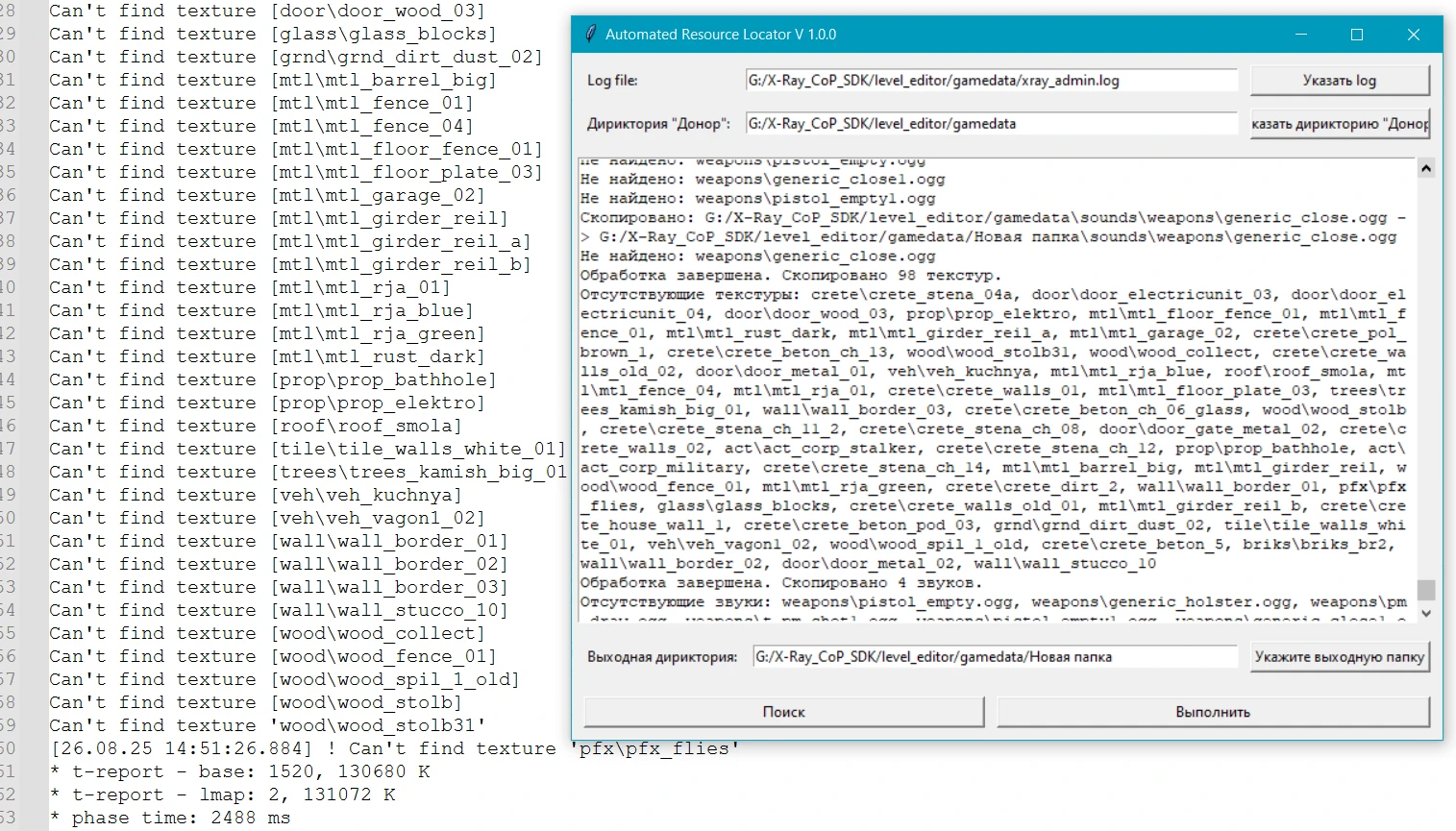Click the 'wood\wood_stolb31' line in the background log
The height and width of the screenshot is (831, 1456).
click(267, 726)
